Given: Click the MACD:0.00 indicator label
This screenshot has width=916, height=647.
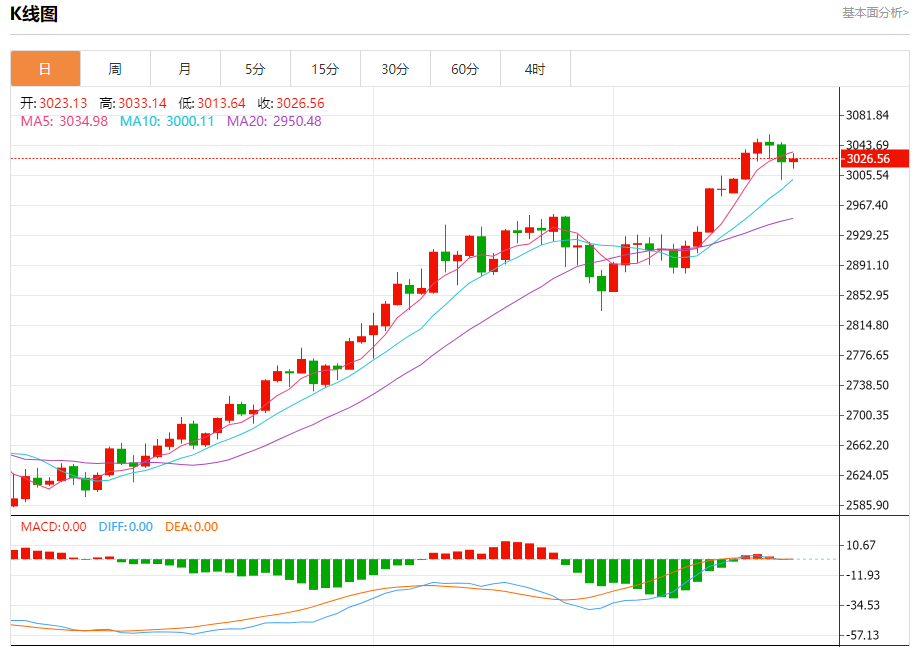Looking at the screenshot, I should point(54,527).
